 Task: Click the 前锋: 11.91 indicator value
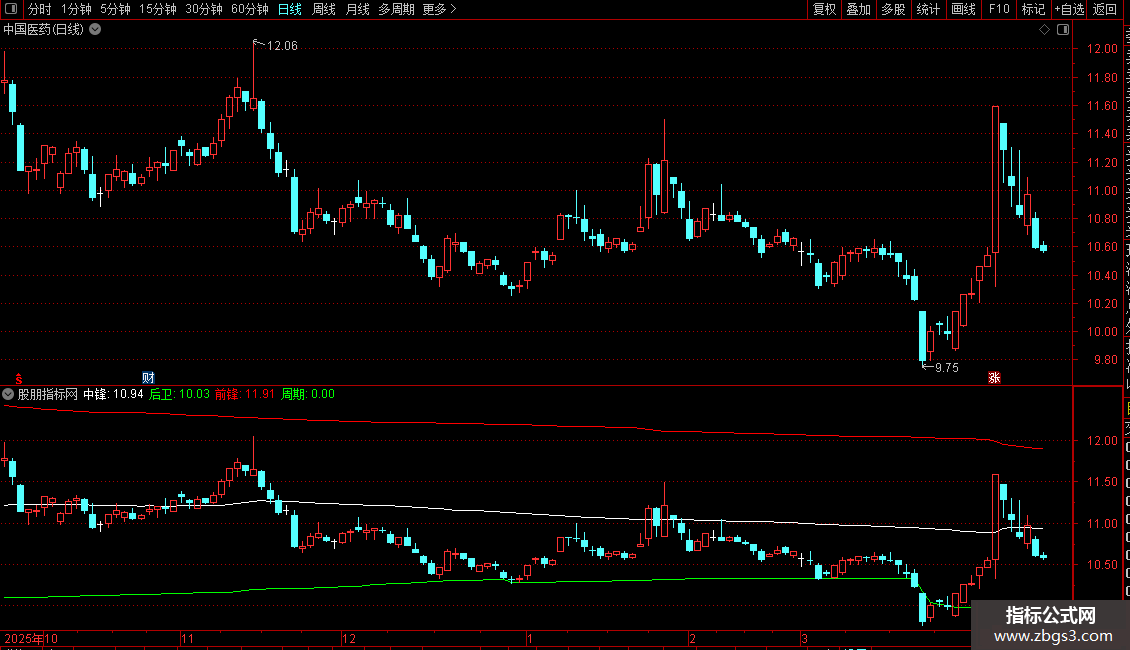[245, 394]
